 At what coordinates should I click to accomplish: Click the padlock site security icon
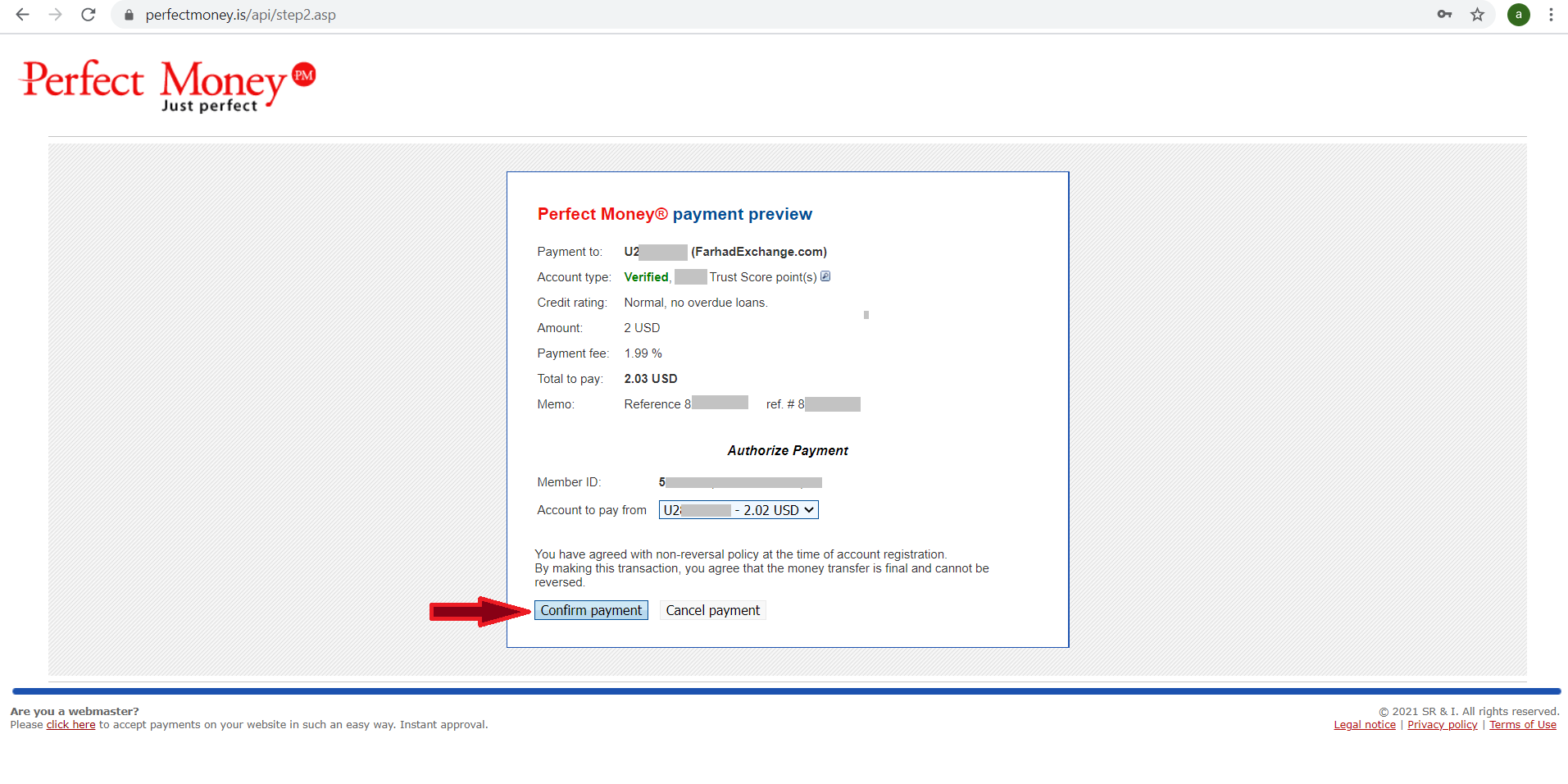[129, 15]
